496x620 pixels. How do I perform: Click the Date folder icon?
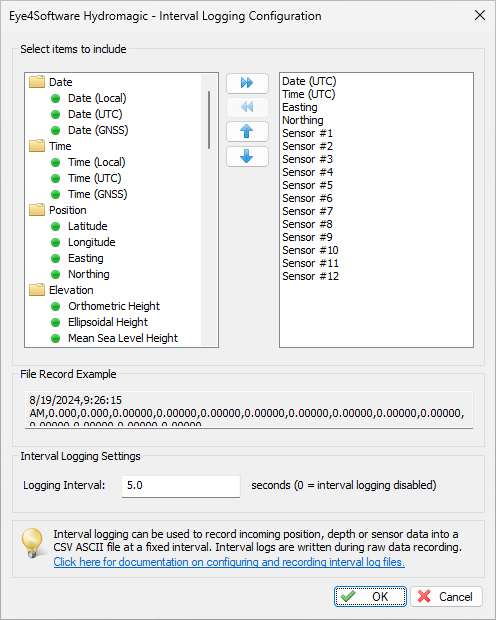[37, 82]
